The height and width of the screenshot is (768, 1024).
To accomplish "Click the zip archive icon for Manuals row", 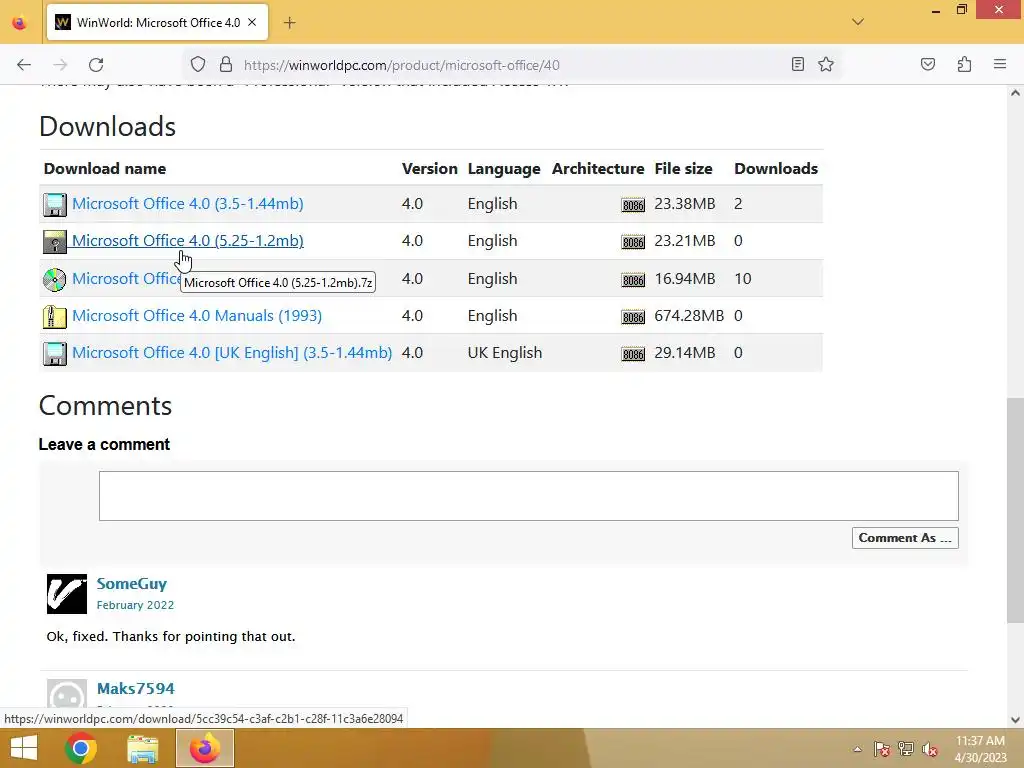I will pyautogui.click(x=55, y=317).
